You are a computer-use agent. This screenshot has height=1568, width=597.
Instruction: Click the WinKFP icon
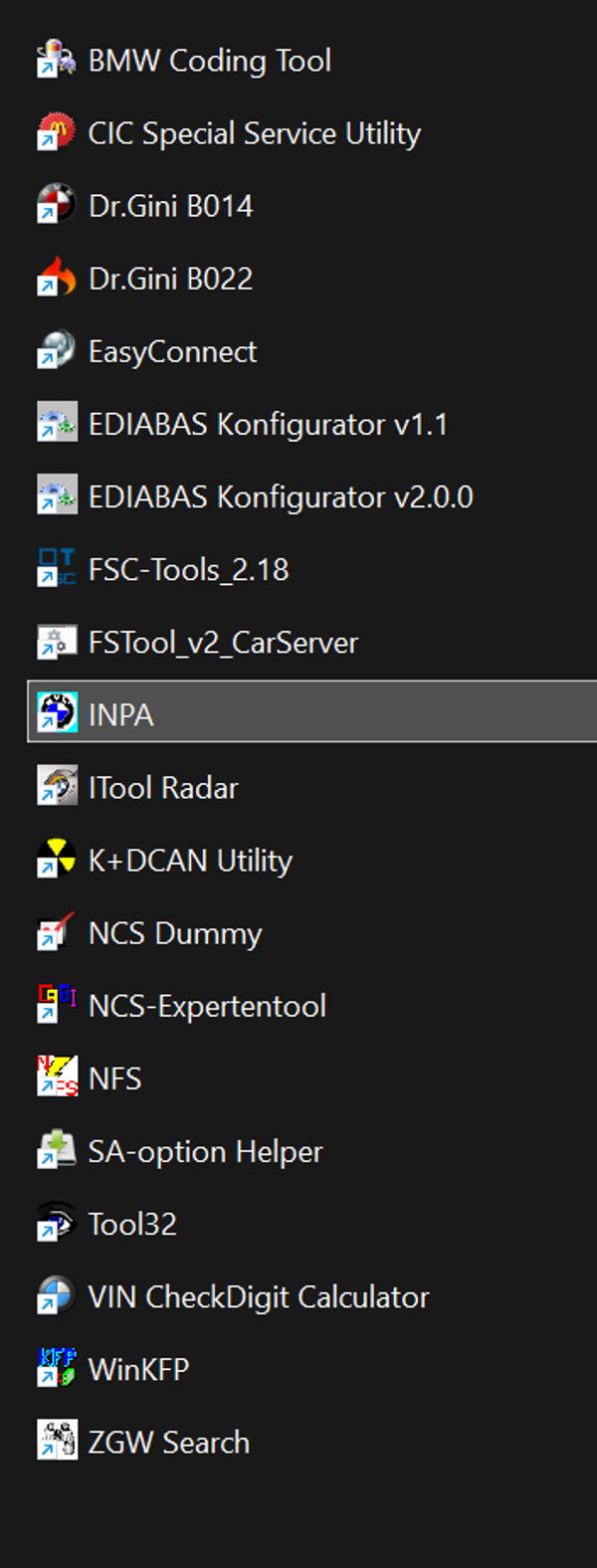[x=57, y=1367]
